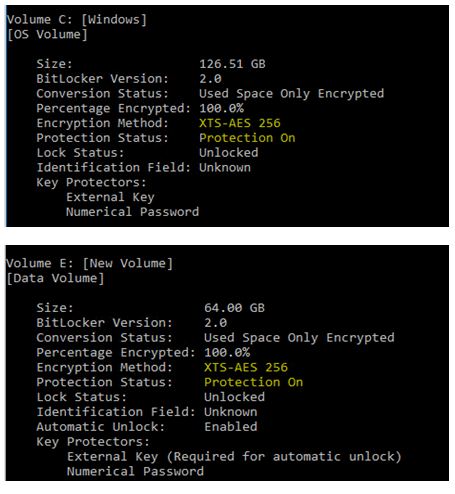Click C volume 'Protection On' status
Screen dimensions: 455x494
click(x=247, y=138)
